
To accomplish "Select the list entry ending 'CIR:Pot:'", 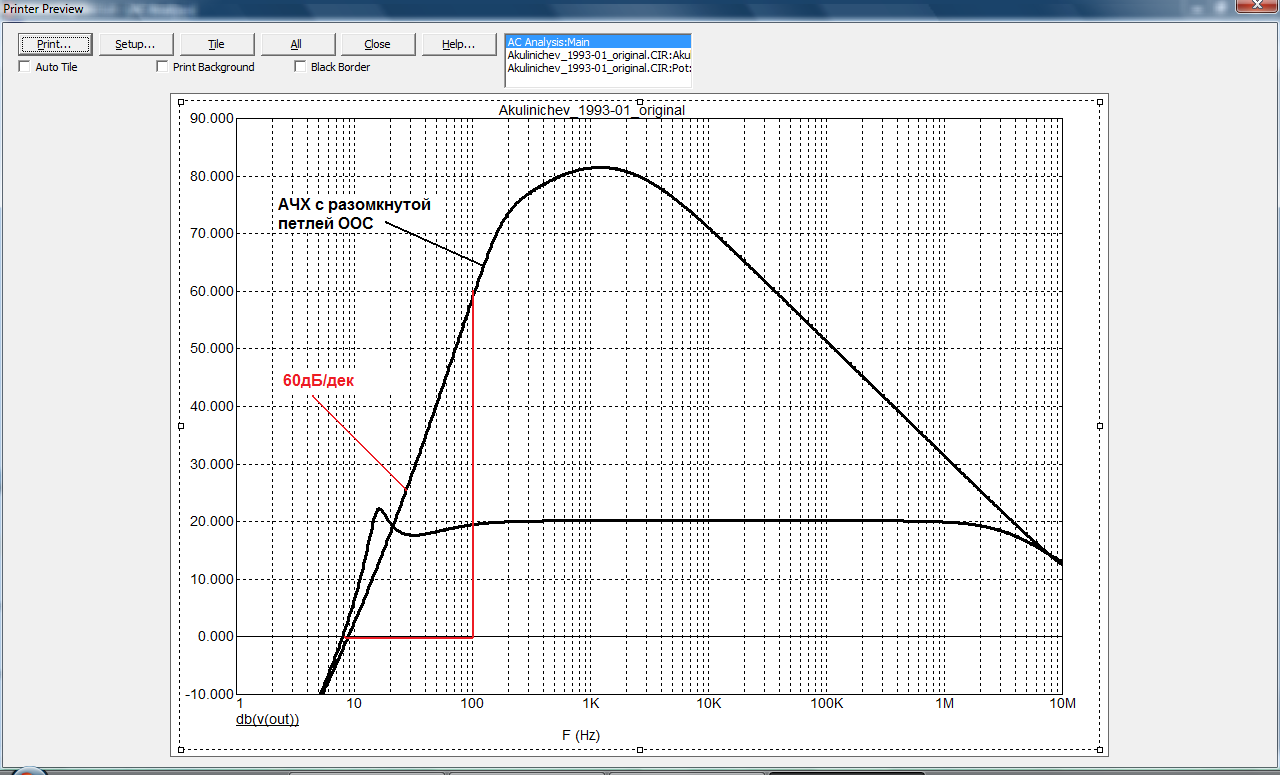I will pos(598,68).
